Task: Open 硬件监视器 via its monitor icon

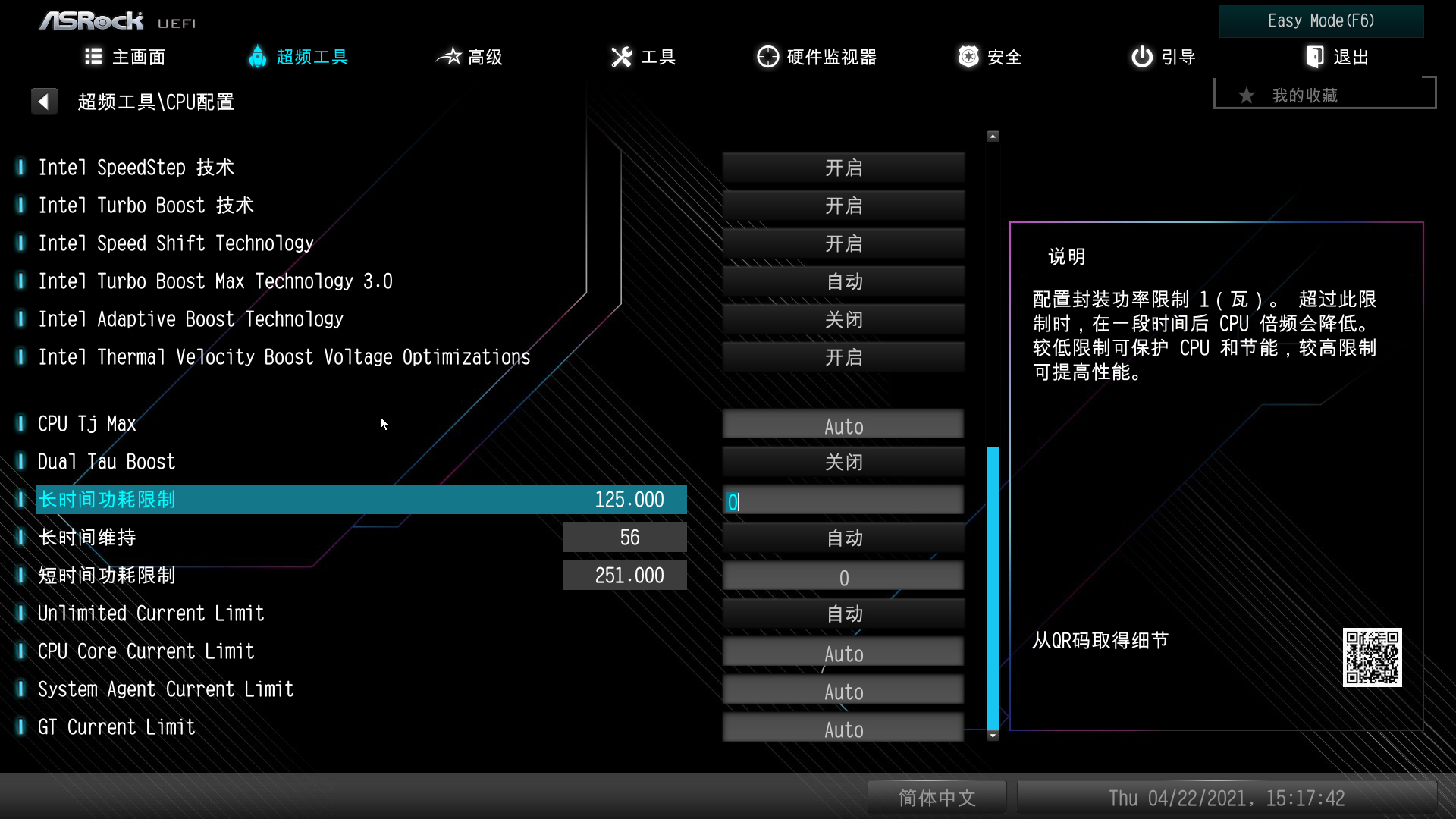Action: [767, 57]
